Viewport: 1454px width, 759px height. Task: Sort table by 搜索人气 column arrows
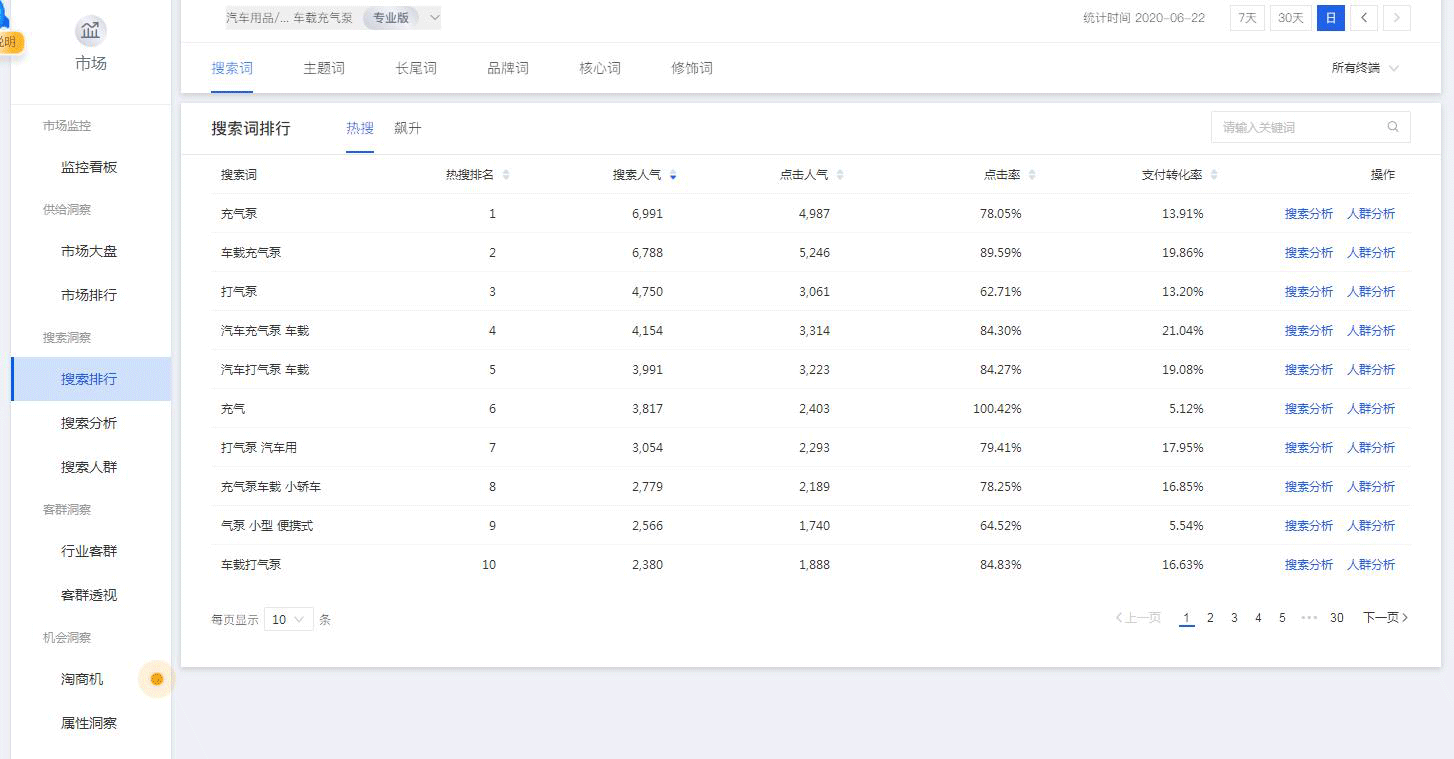tap(673, 175)
